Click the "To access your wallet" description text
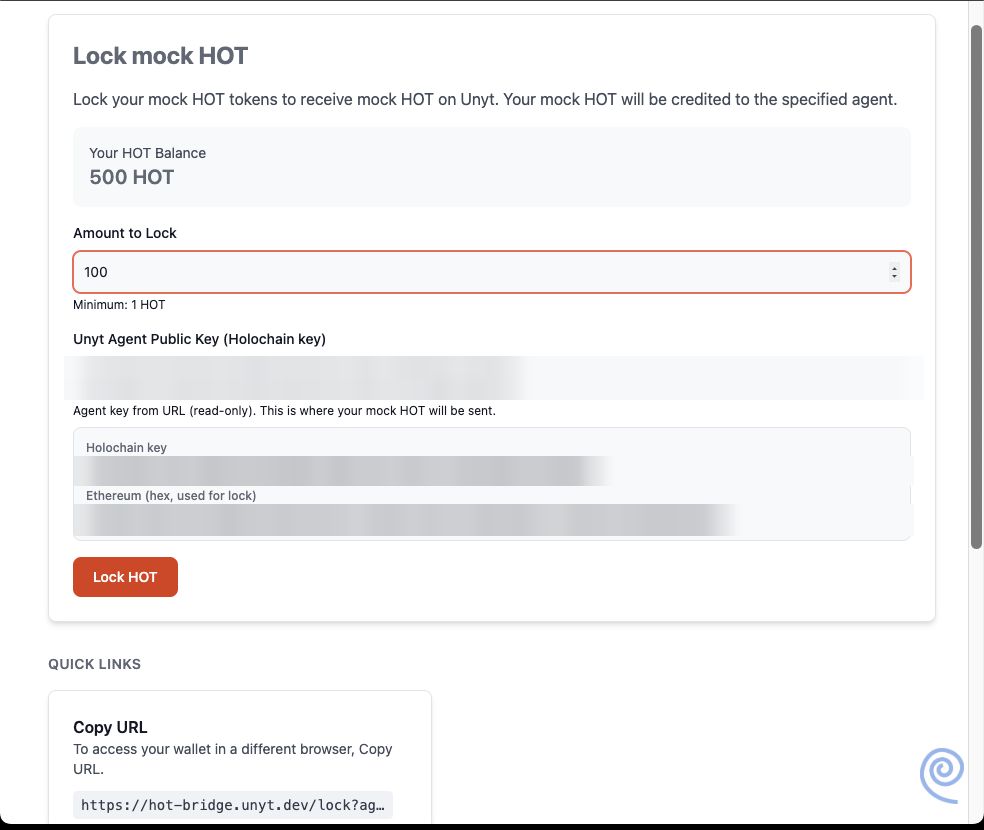 click(233, 759)
